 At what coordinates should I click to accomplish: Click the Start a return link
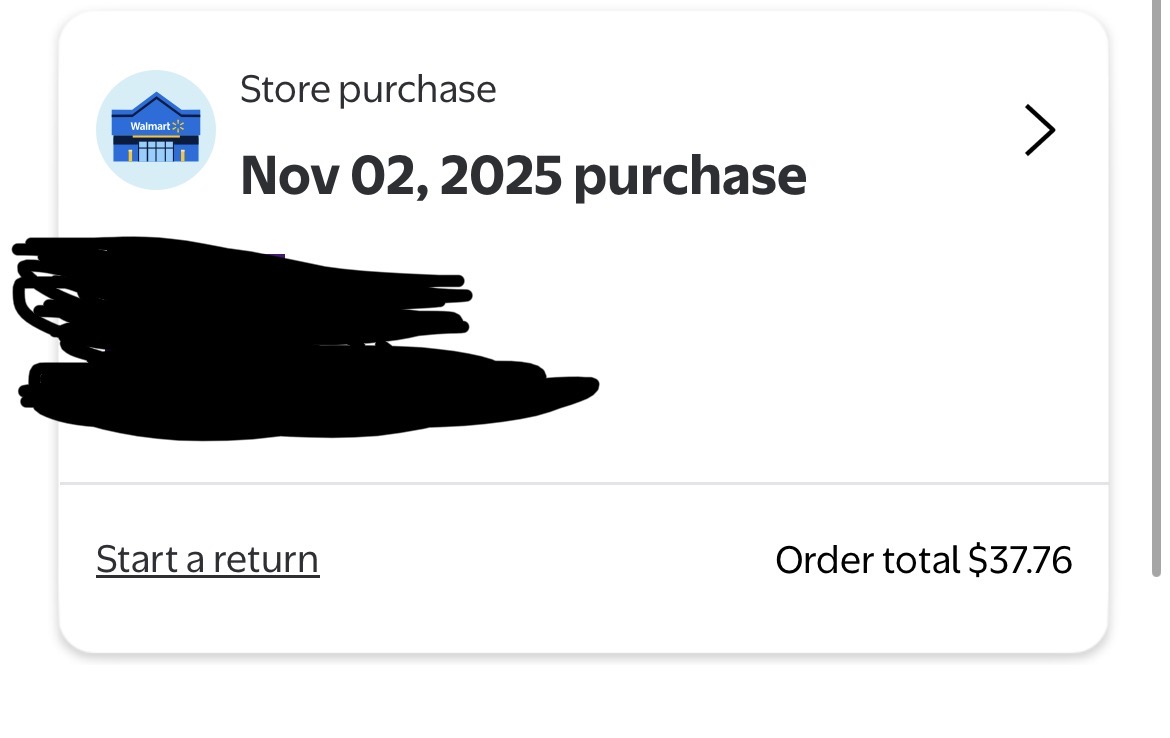pyautogui.click(x=207, y=559)
